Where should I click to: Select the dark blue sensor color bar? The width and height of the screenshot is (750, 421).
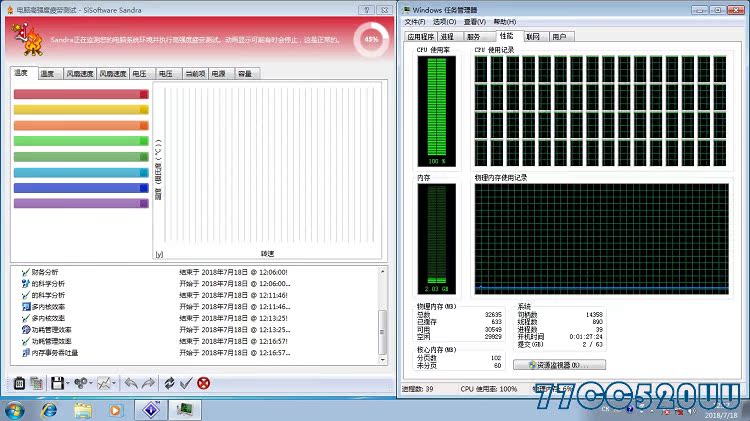[x=81, y=188]
